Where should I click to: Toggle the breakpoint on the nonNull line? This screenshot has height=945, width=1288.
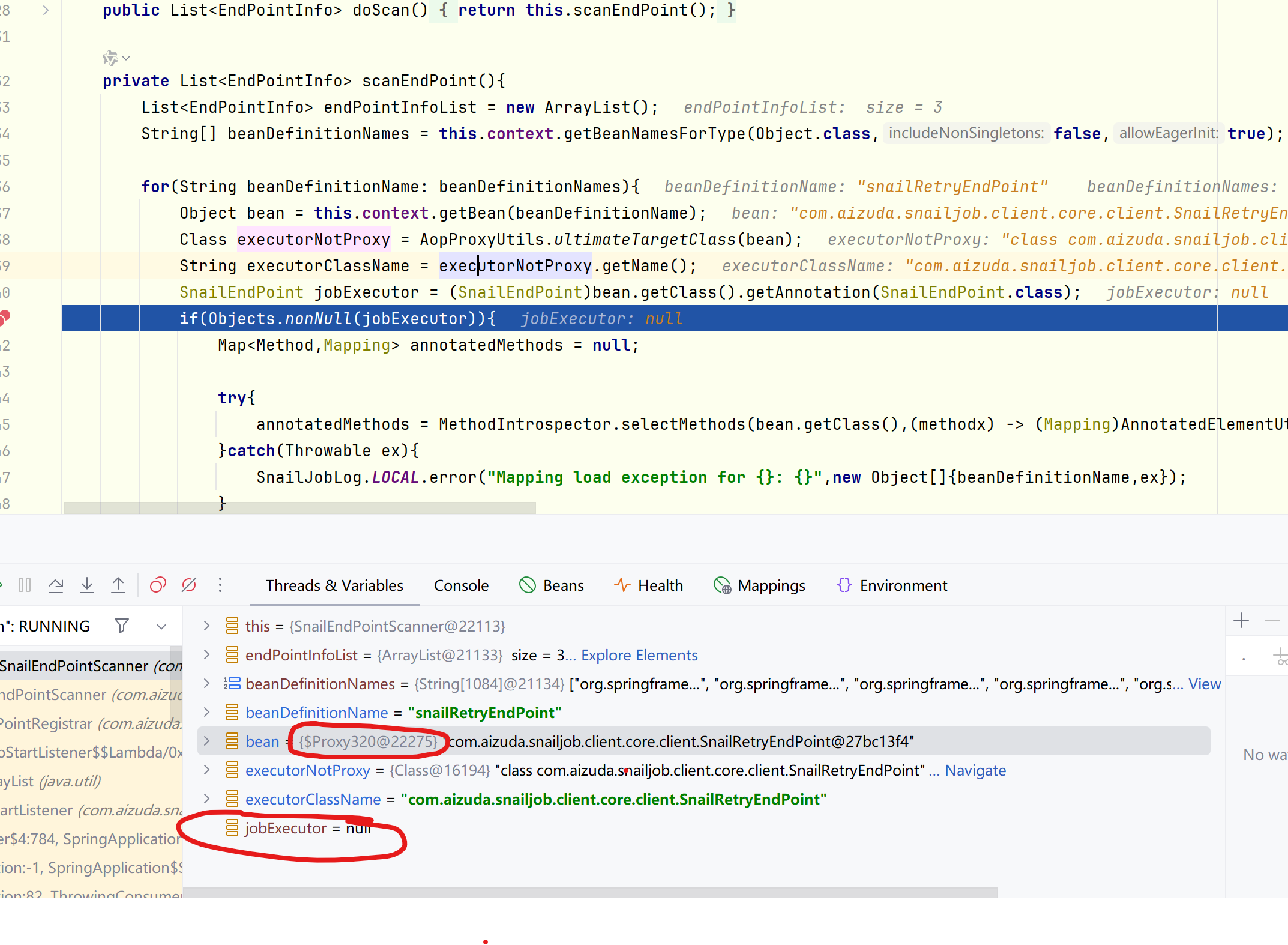click(5, 318)
